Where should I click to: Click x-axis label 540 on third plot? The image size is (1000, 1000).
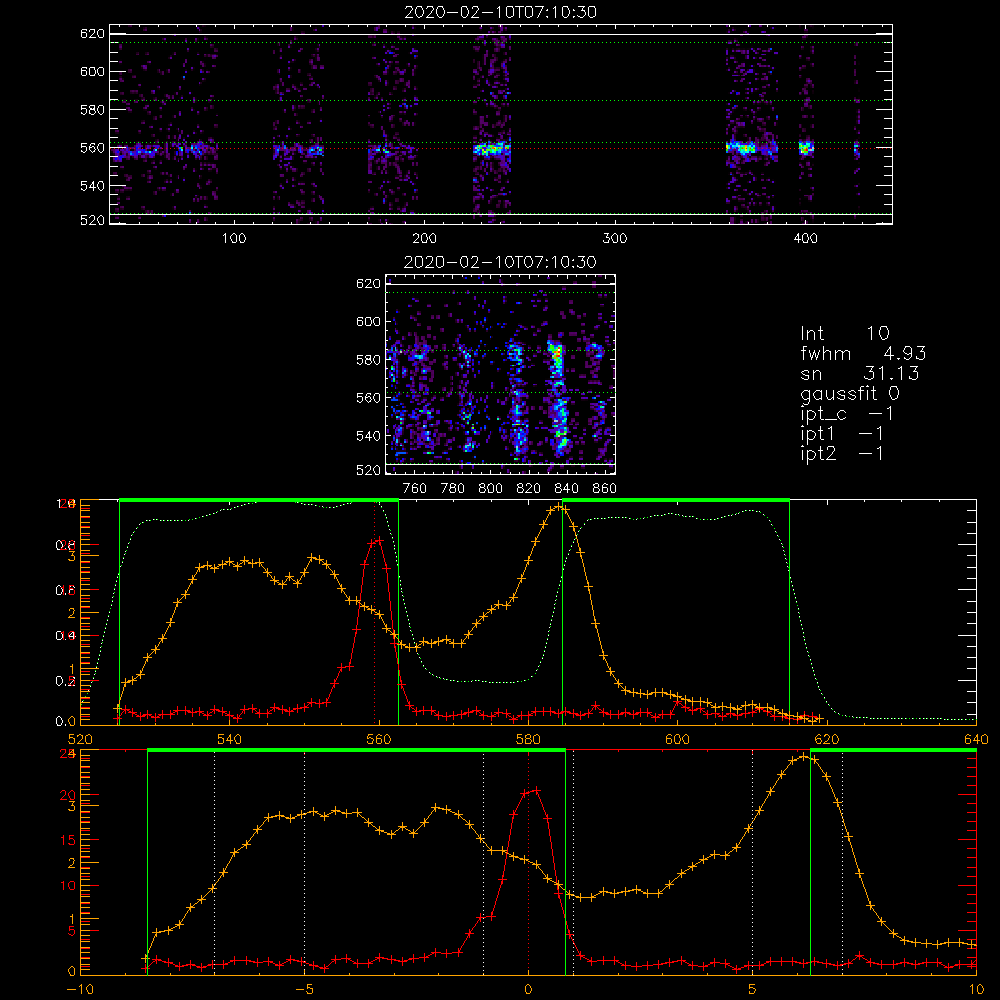tap(229, 740)
